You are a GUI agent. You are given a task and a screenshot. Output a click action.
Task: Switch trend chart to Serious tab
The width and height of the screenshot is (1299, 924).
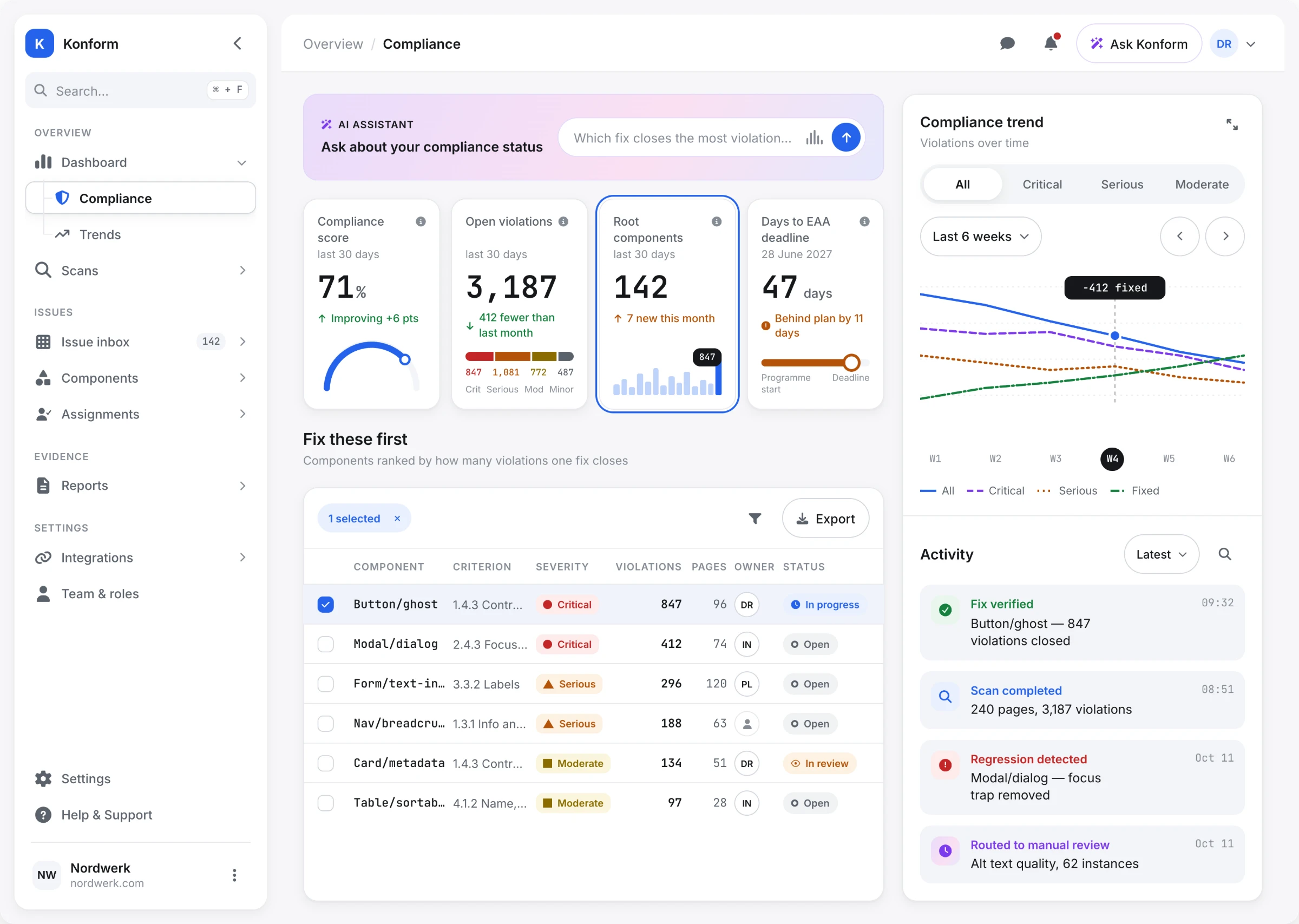[x=1121, y=185]
